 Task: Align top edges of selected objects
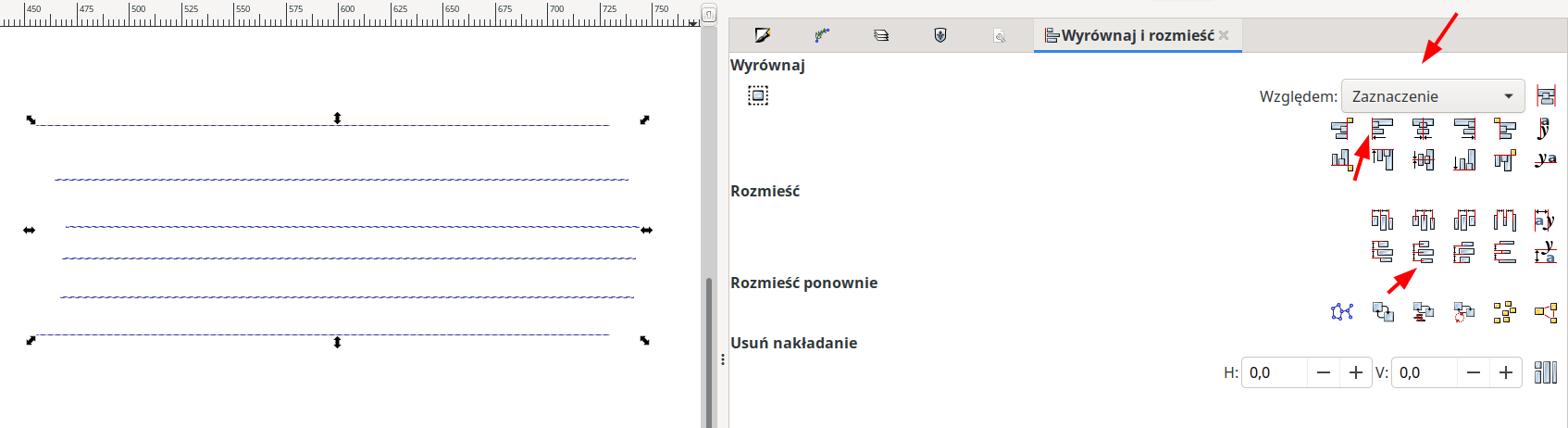1382,159
